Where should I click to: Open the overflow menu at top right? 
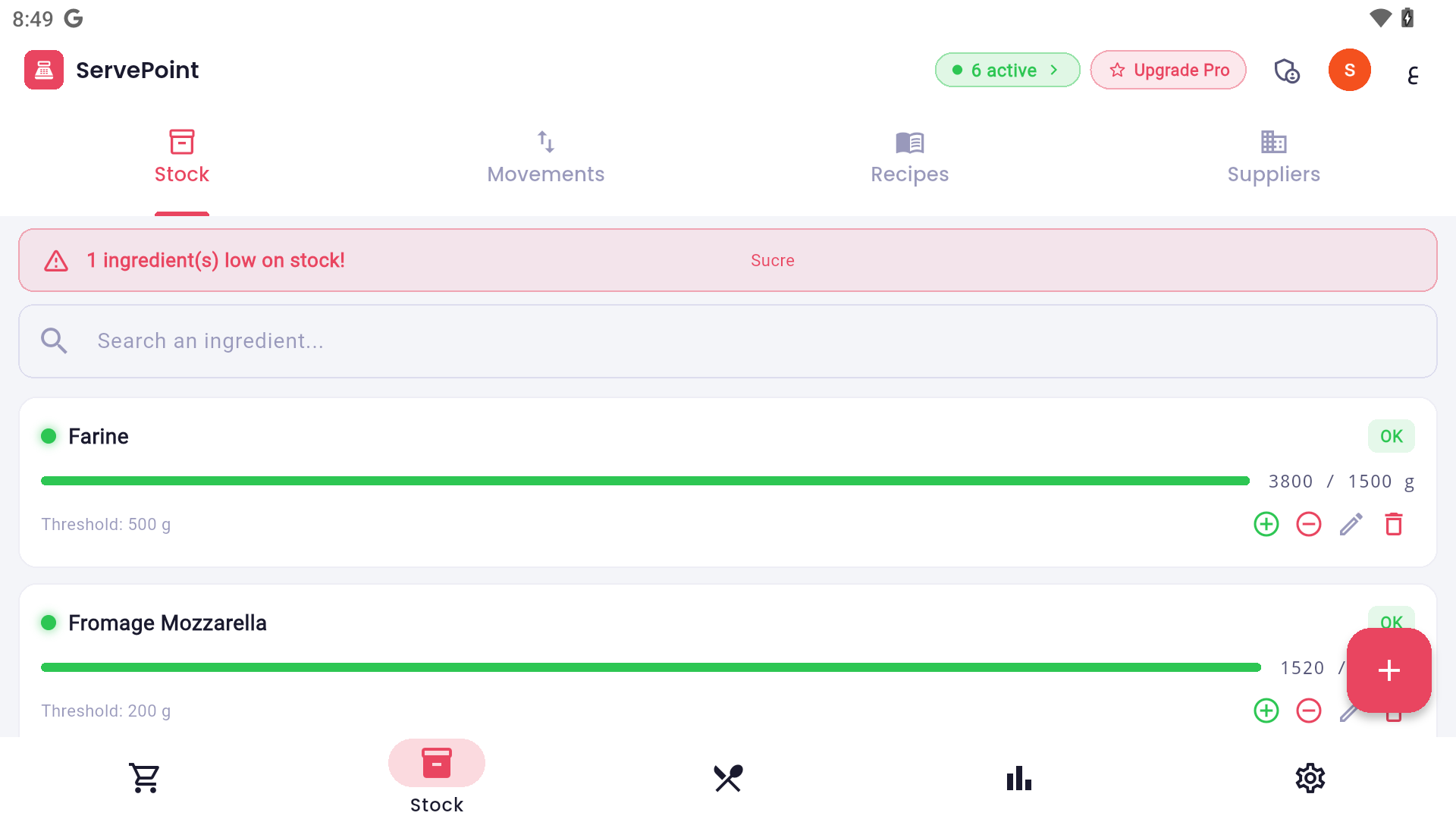pos(1413,74)
